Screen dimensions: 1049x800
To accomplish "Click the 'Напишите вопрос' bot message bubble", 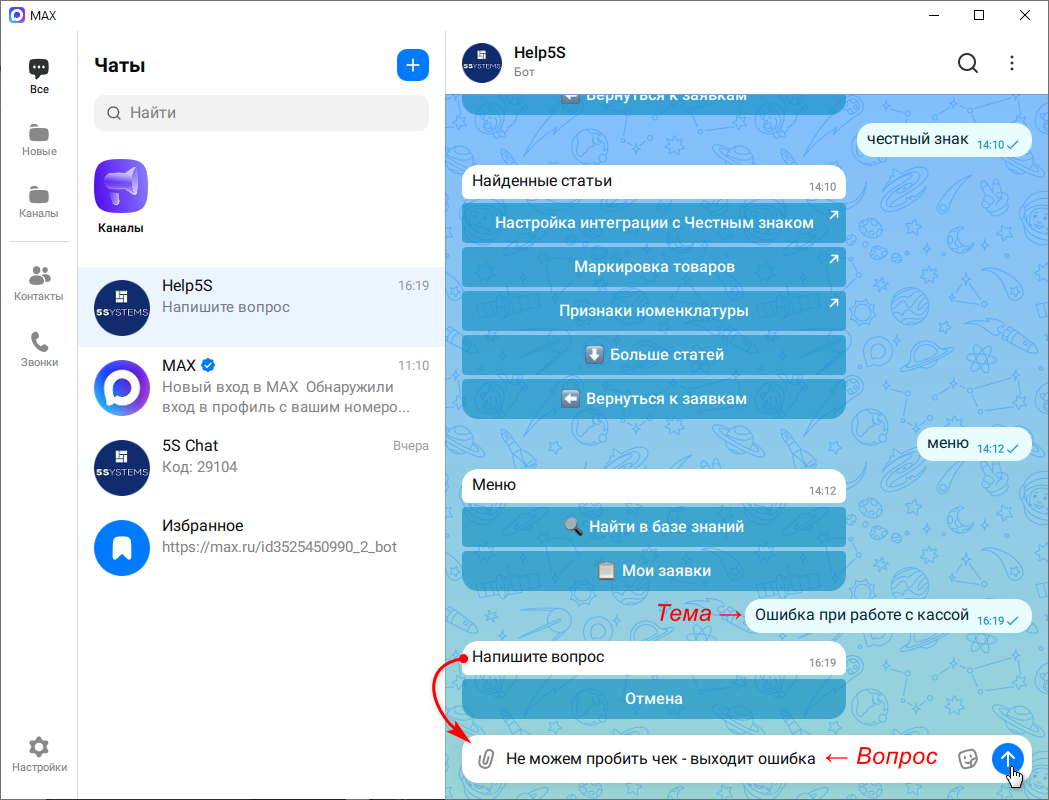I will pyautogui.click(x=654, y=658).
